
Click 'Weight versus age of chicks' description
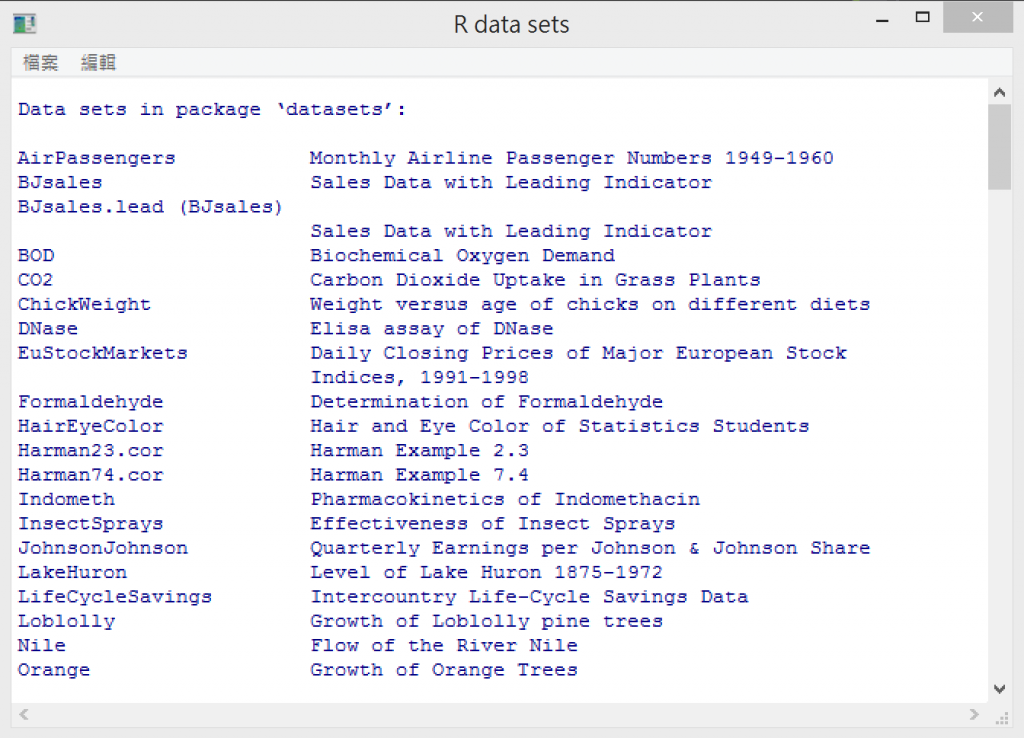590,304
